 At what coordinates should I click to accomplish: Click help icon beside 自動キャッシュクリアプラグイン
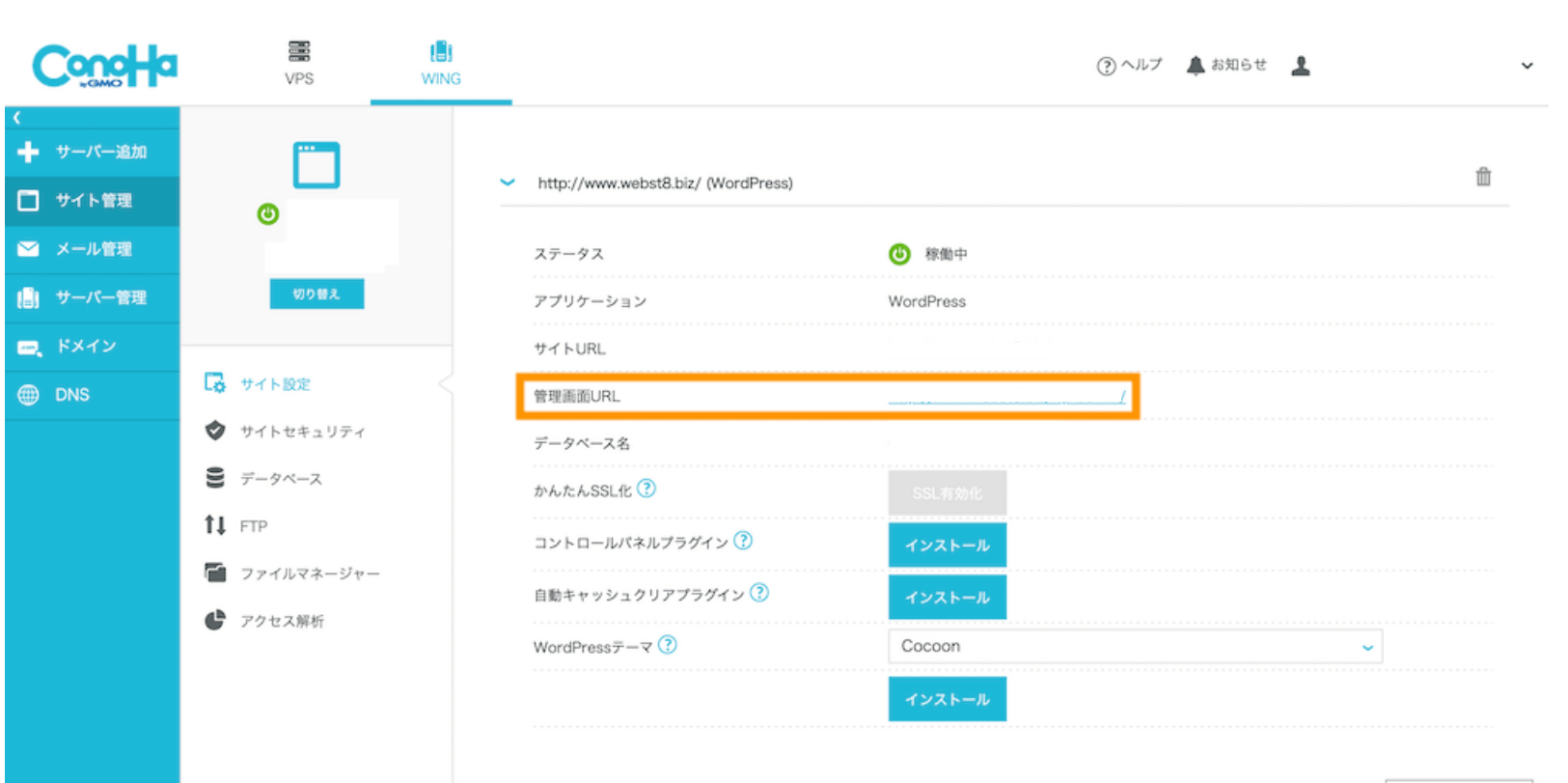(x=759, y=593)
